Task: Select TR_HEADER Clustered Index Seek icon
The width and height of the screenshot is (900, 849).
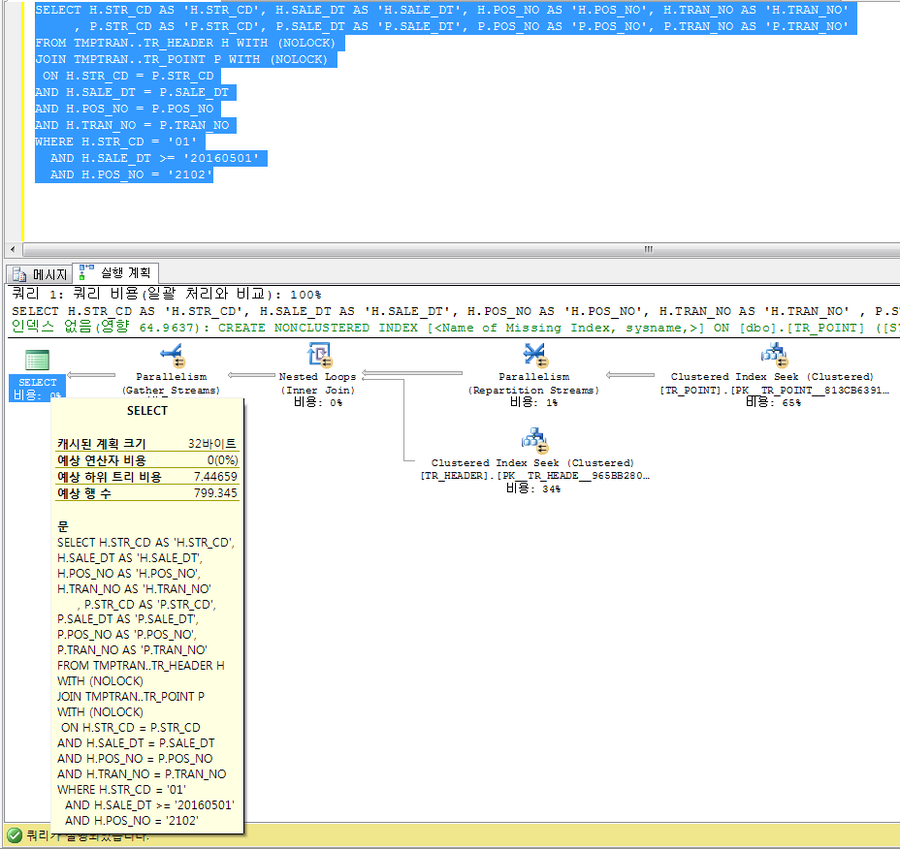Action: tap(535, 441)
